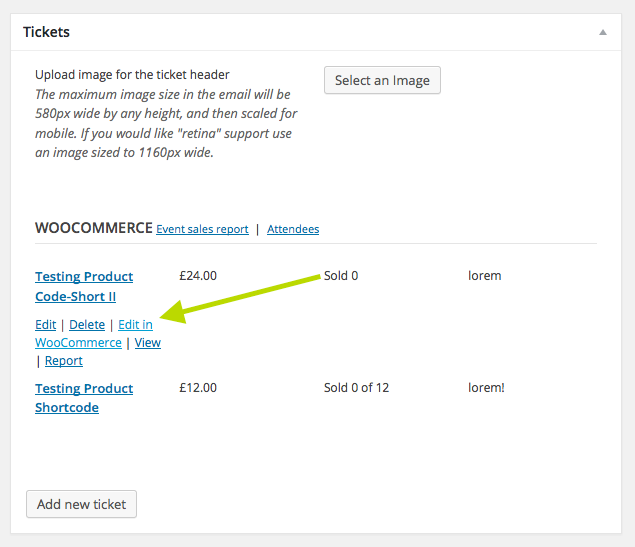Open the Attendees link
635x547 pixels.
click(293, 229)
